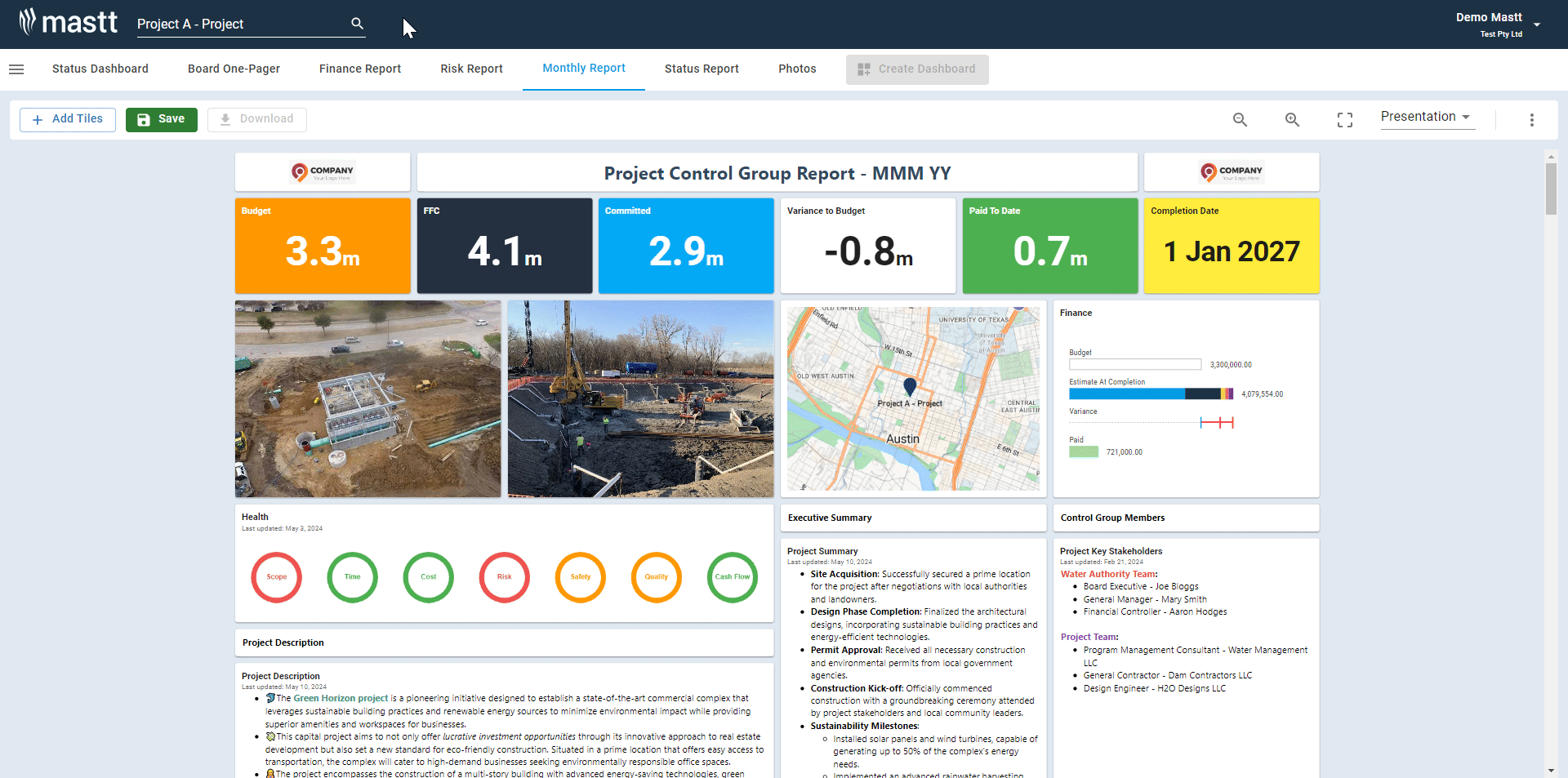Image resolution: width=1568 pixels, height=778 pixels.
Task: Expand the Presentation mode dropdown
Action: pos(1426,117)
